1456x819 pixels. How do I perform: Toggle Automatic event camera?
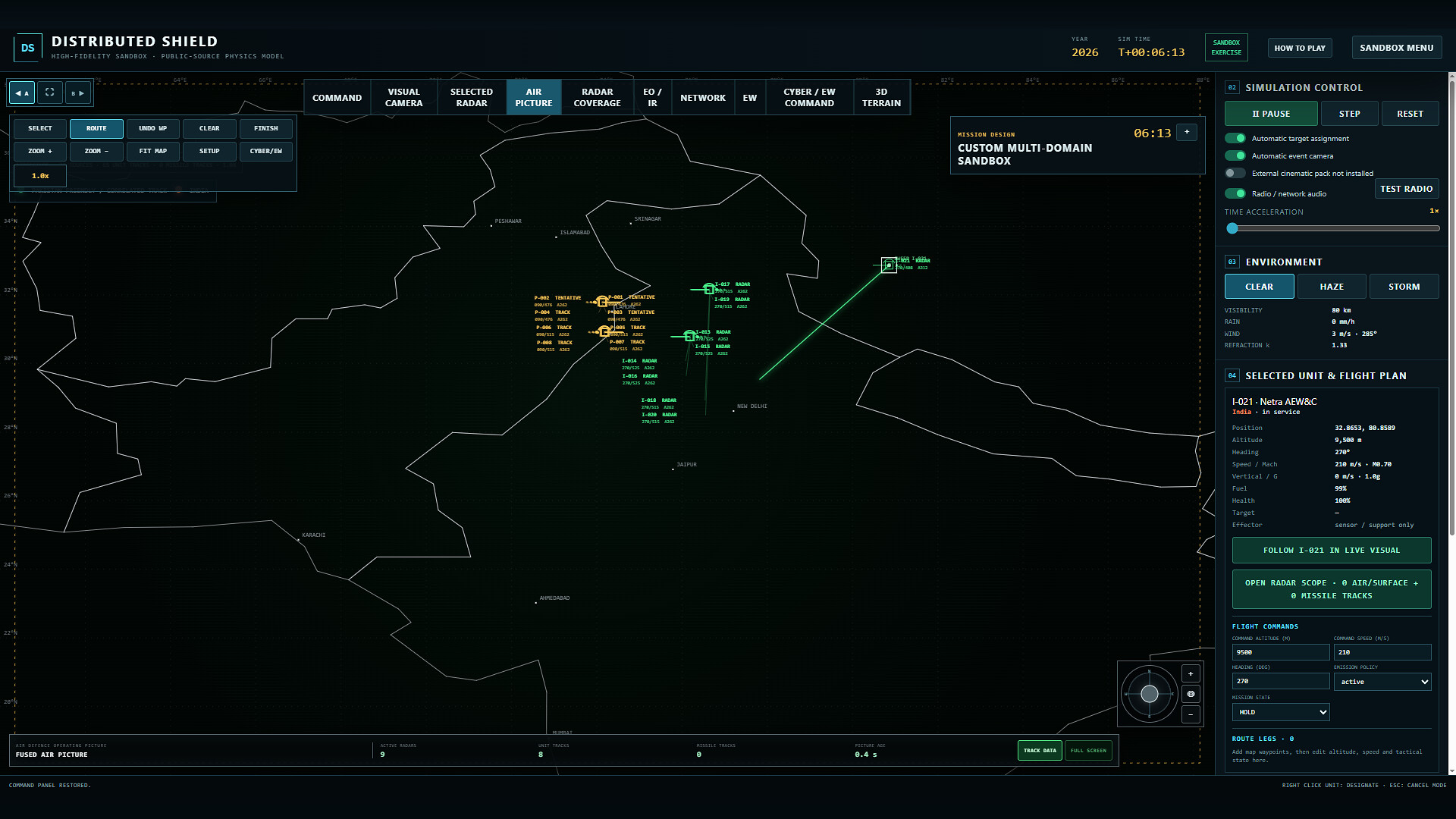(x=1235, y=155)
